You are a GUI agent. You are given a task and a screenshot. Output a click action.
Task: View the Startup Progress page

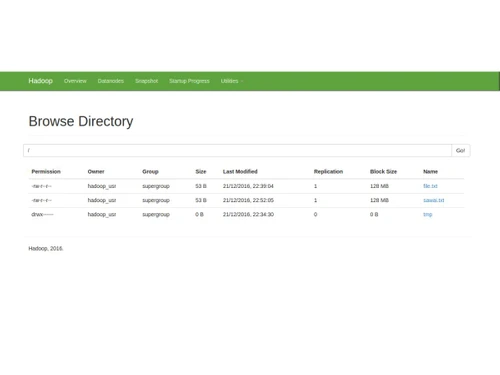click(x=189, y=81)
